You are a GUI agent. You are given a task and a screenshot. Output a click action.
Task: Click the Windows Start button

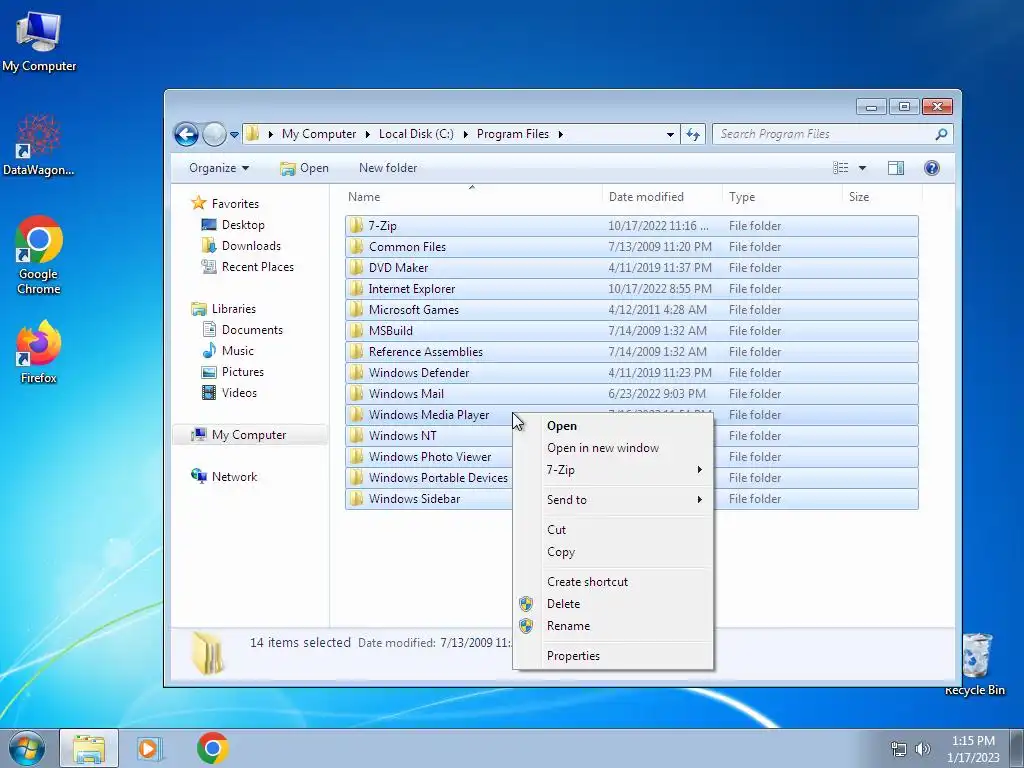pyautogui.click(x=27, y=748)
